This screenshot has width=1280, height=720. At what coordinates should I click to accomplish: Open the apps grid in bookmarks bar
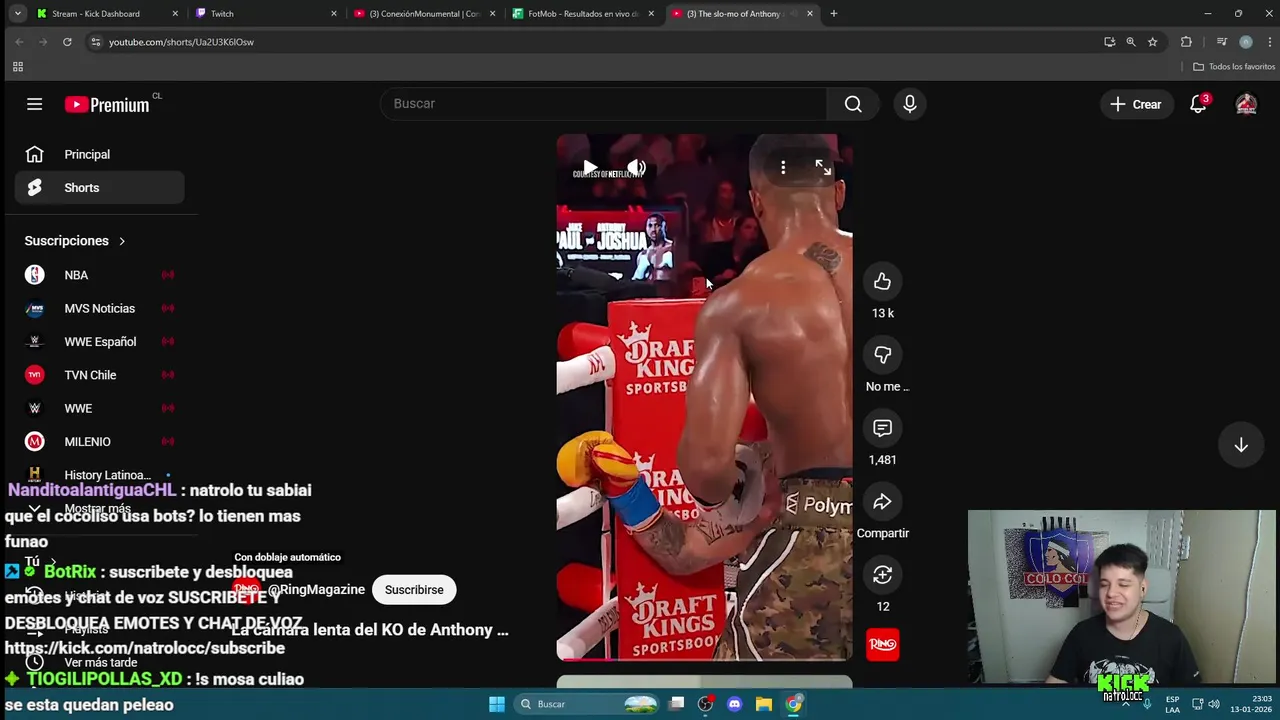tap(17, 67)
